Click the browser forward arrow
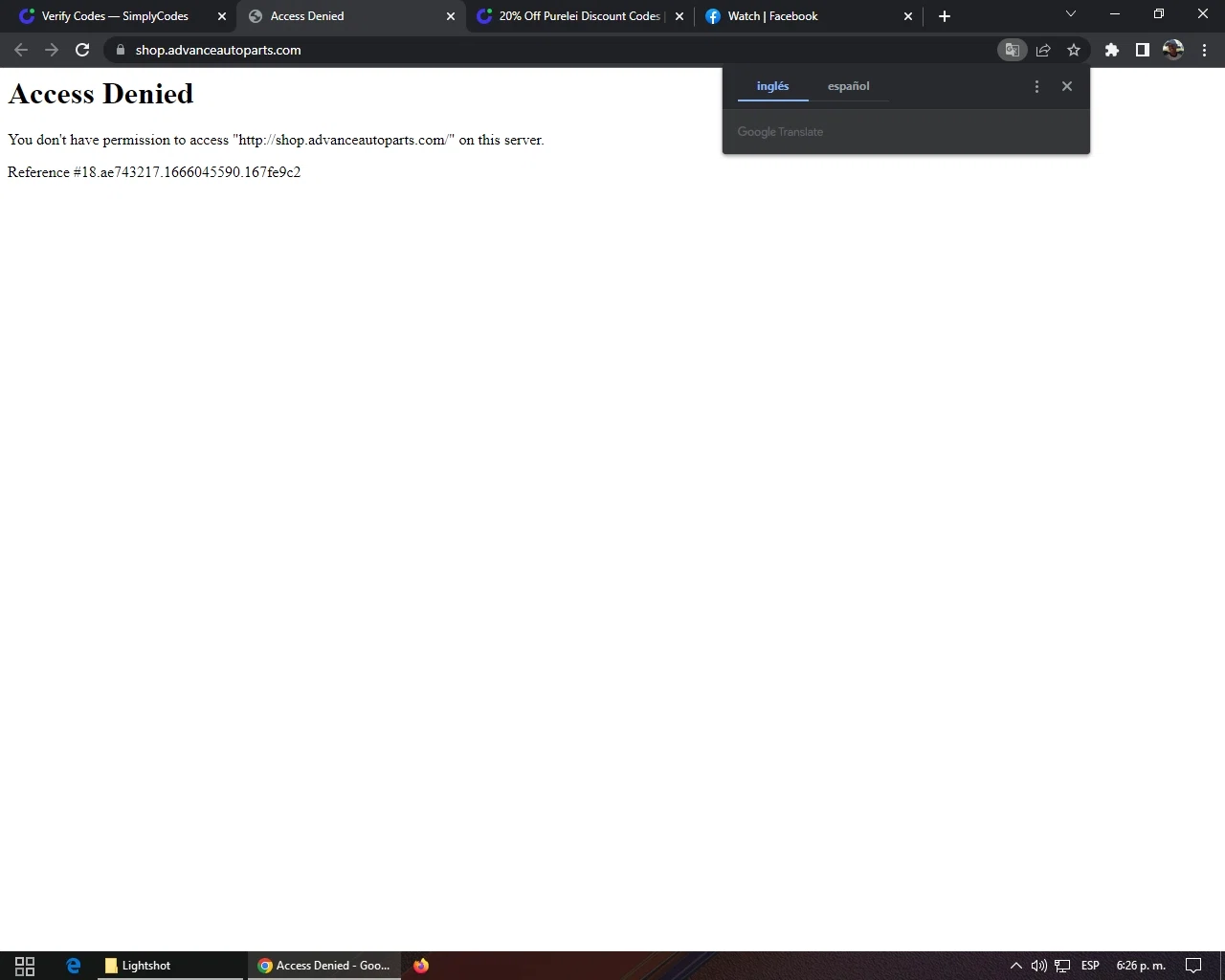This screenshot has height=980, width=1225. coord(52,50)
